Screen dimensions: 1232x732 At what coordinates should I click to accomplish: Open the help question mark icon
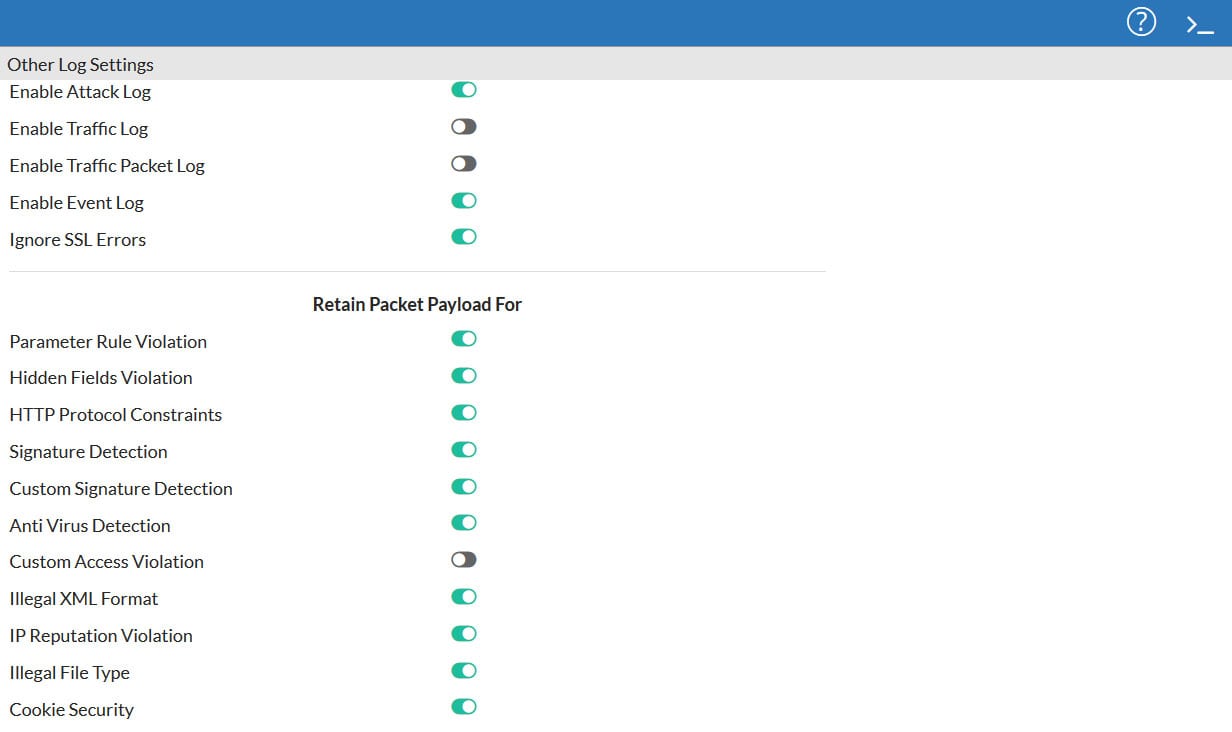[1141, 22]
